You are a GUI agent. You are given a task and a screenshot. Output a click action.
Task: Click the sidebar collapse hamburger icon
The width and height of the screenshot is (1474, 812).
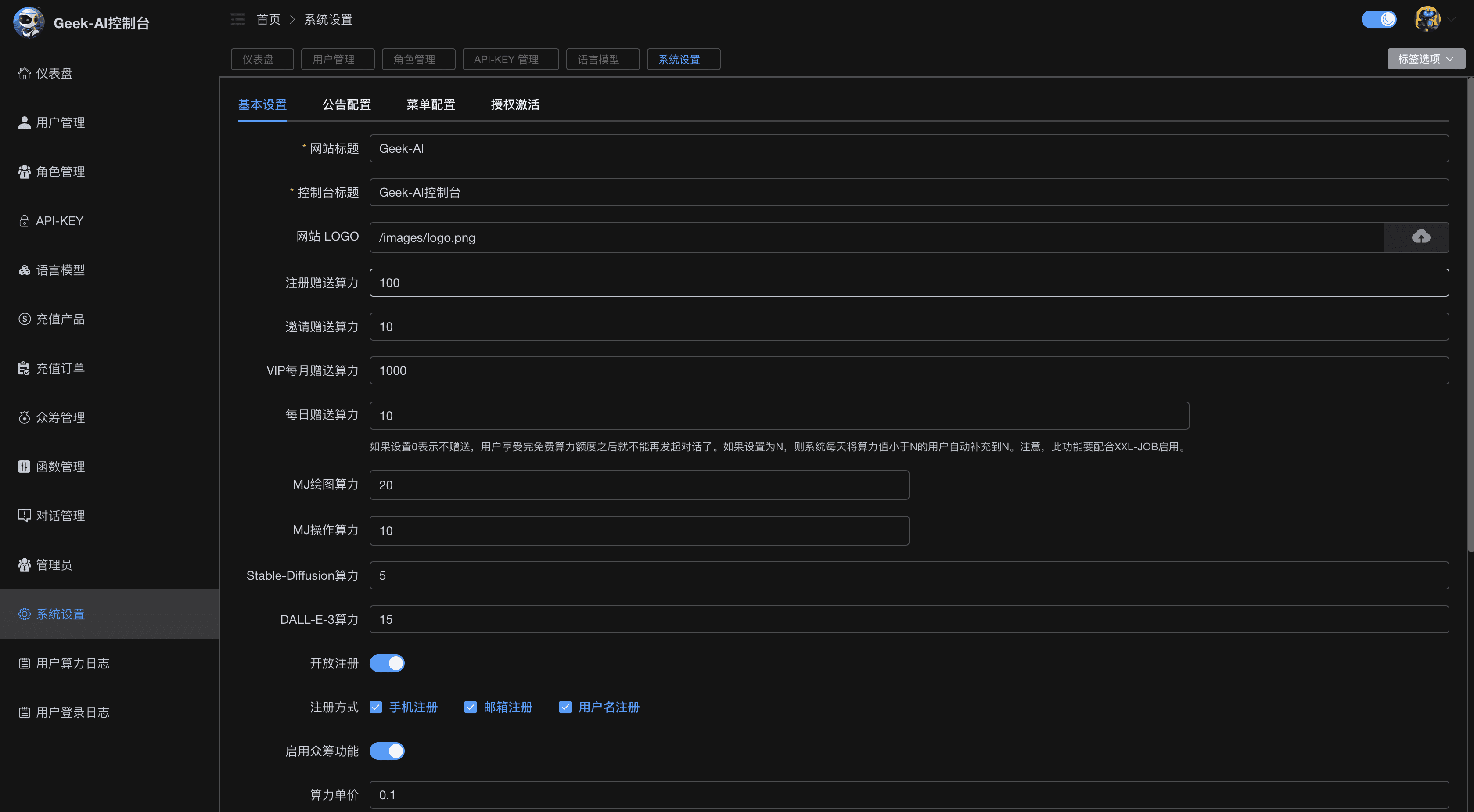(x=237, y=19)
